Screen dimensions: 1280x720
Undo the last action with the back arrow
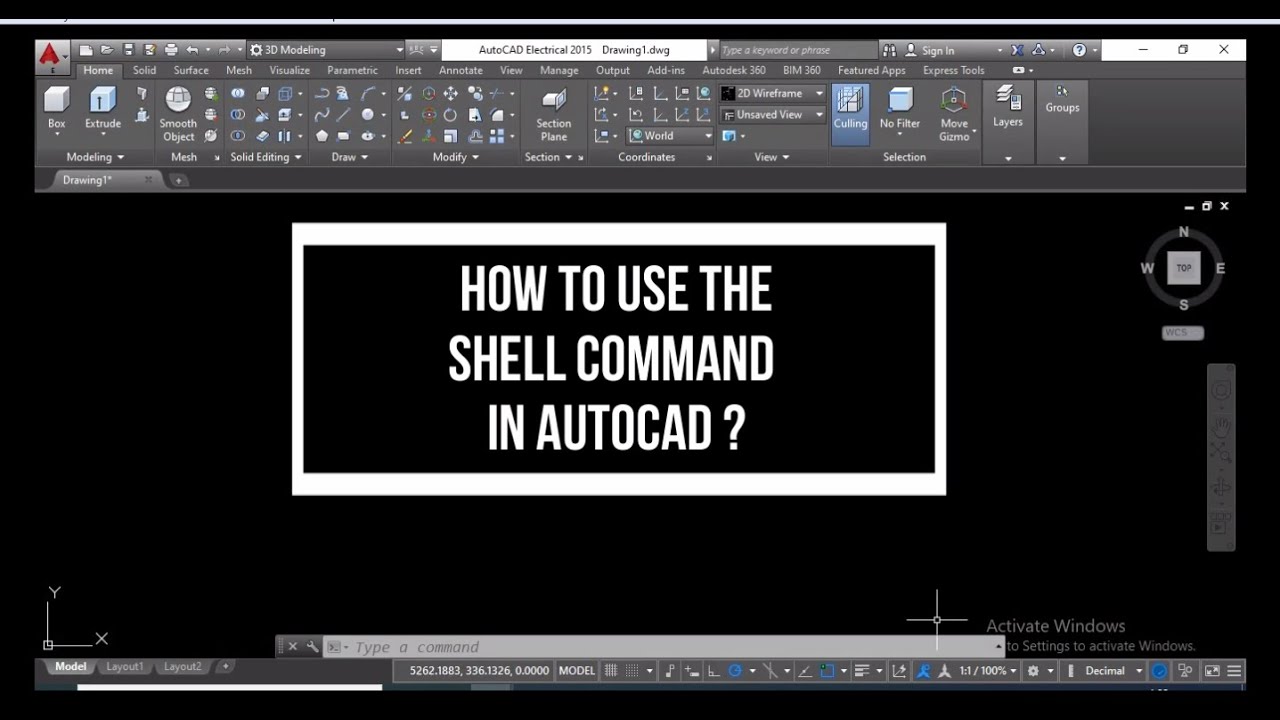[192, 50]
